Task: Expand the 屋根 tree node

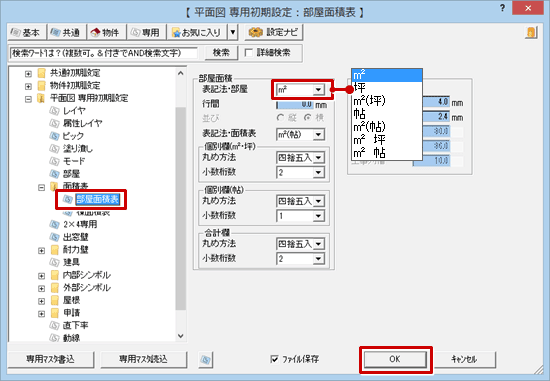Action: (x=41, y=301)
